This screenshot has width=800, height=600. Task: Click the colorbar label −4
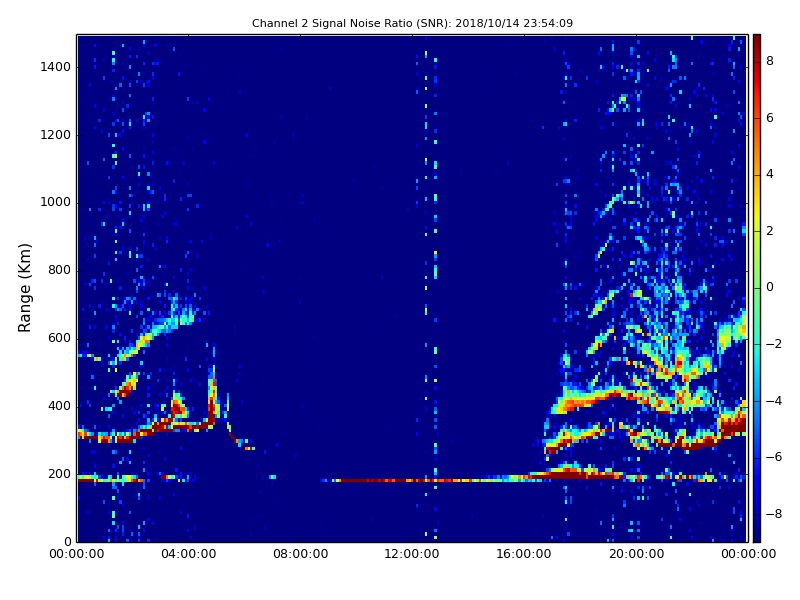click(x=774, y=401)
